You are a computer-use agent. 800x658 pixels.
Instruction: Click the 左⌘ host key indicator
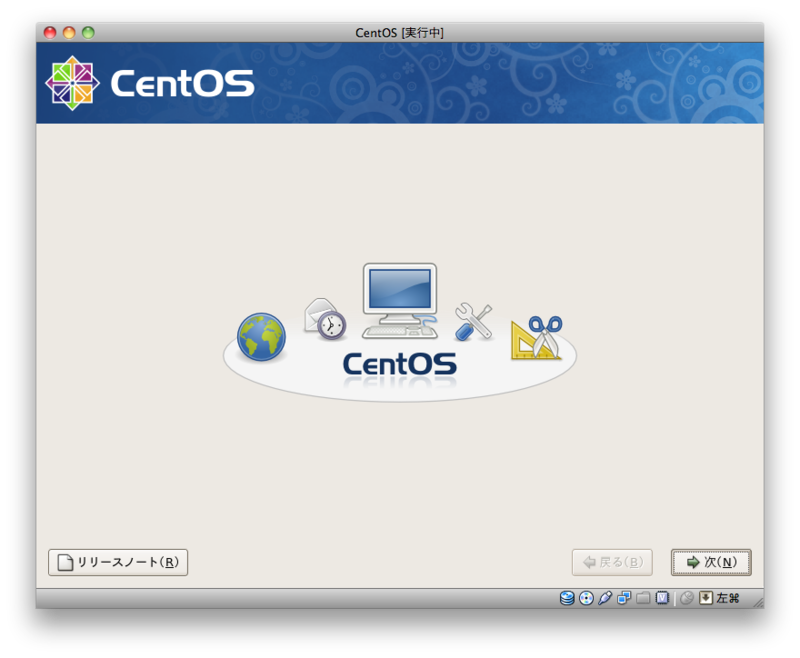click(728, 598)
